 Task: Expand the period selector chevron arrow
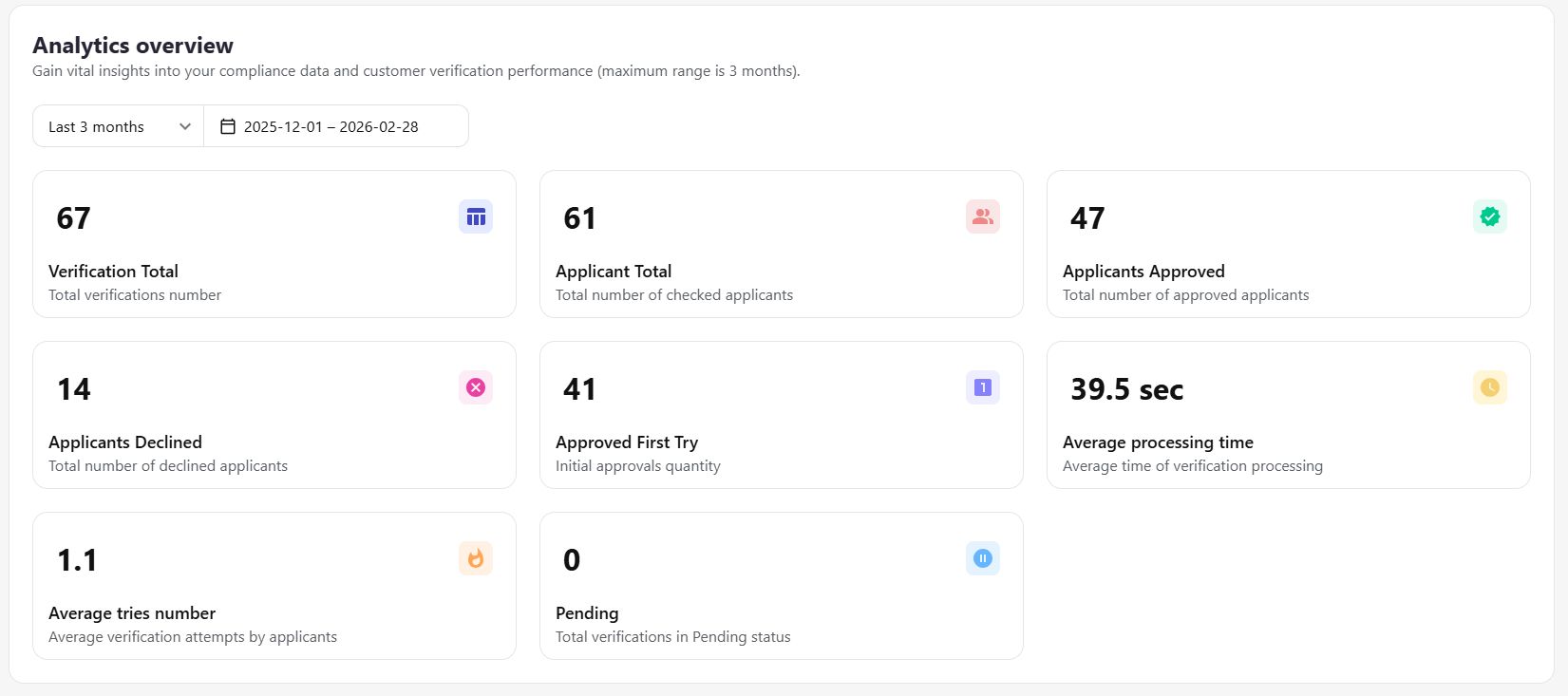[x=185, y=126]
